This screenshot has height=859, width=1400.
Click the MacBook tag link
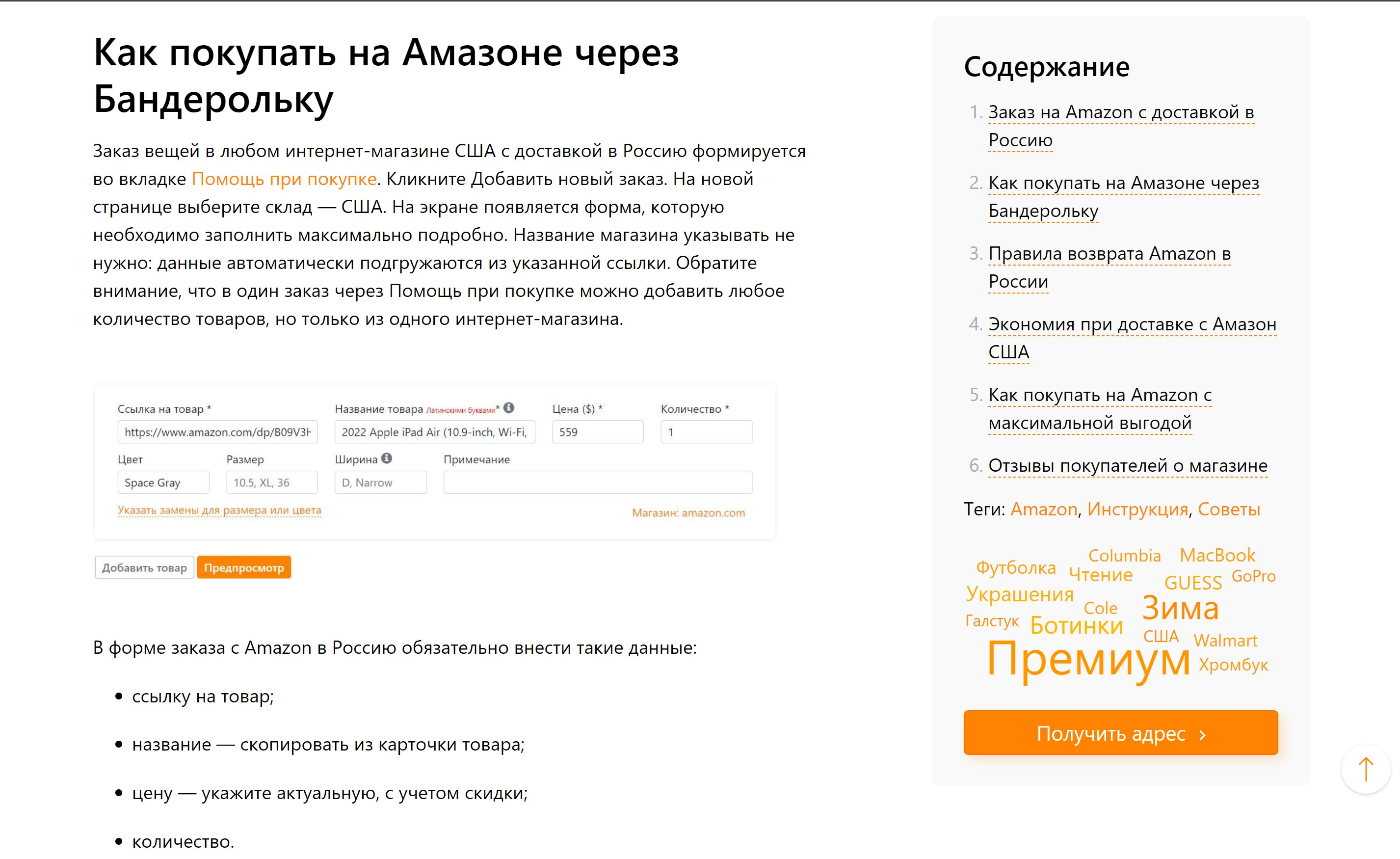click(1217, 555)
